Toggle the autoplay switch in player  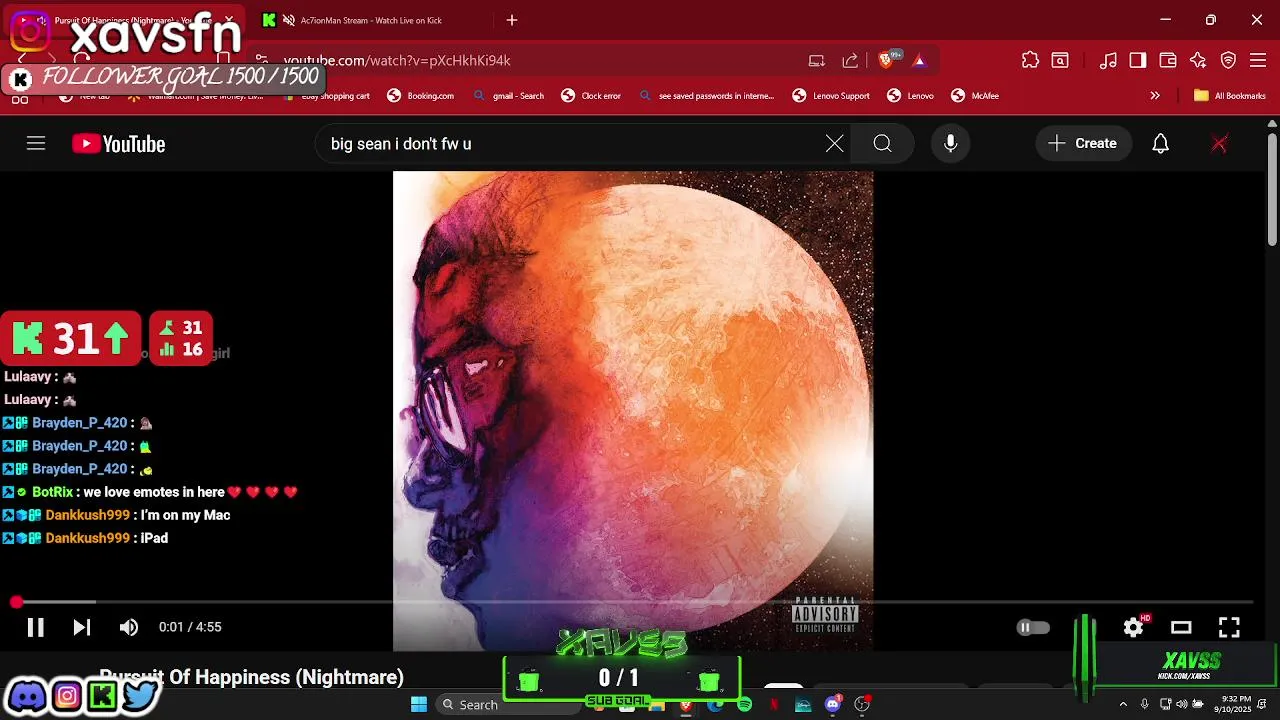(x=1033, y=627)
